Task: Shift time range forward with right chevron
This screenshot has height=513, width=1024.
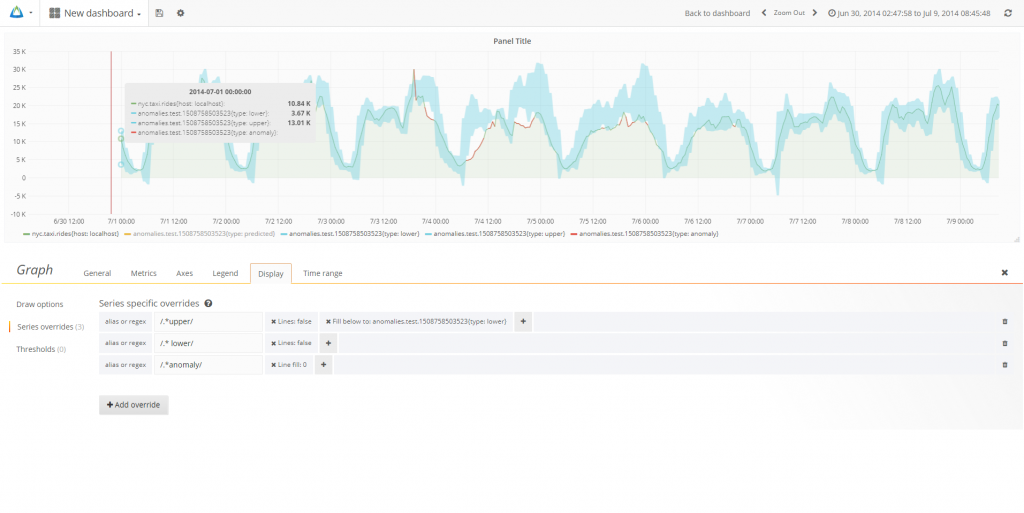Action: point(814,13)
